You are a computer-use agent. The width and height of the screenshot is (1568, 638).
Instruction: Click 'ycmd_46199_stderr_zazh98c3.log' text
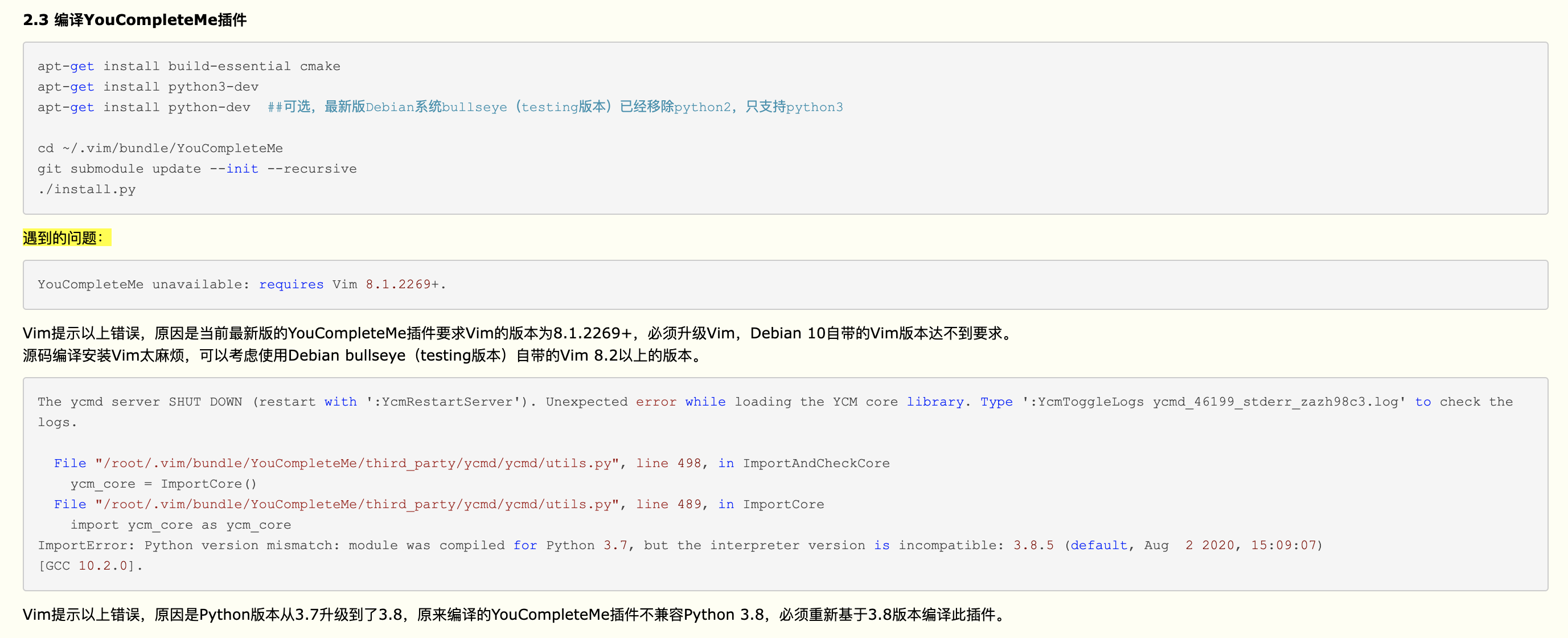tap(1275, 402)
